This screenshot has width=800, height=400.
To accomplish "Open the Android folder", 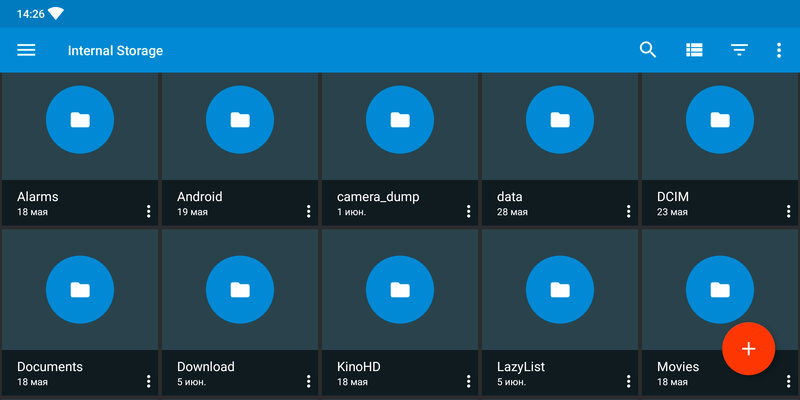I will (240, 120).
